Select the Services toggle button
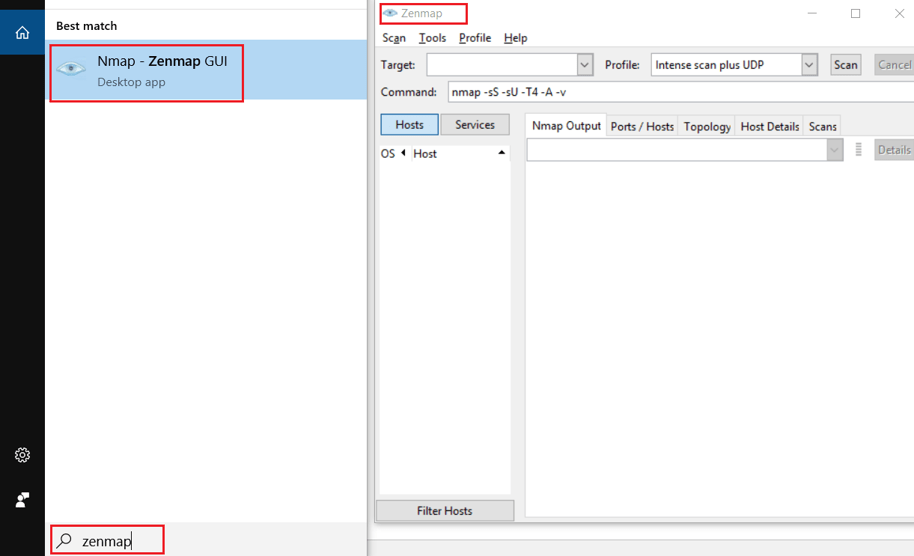This screenshot has width=914, height=556. click(474, 125)
